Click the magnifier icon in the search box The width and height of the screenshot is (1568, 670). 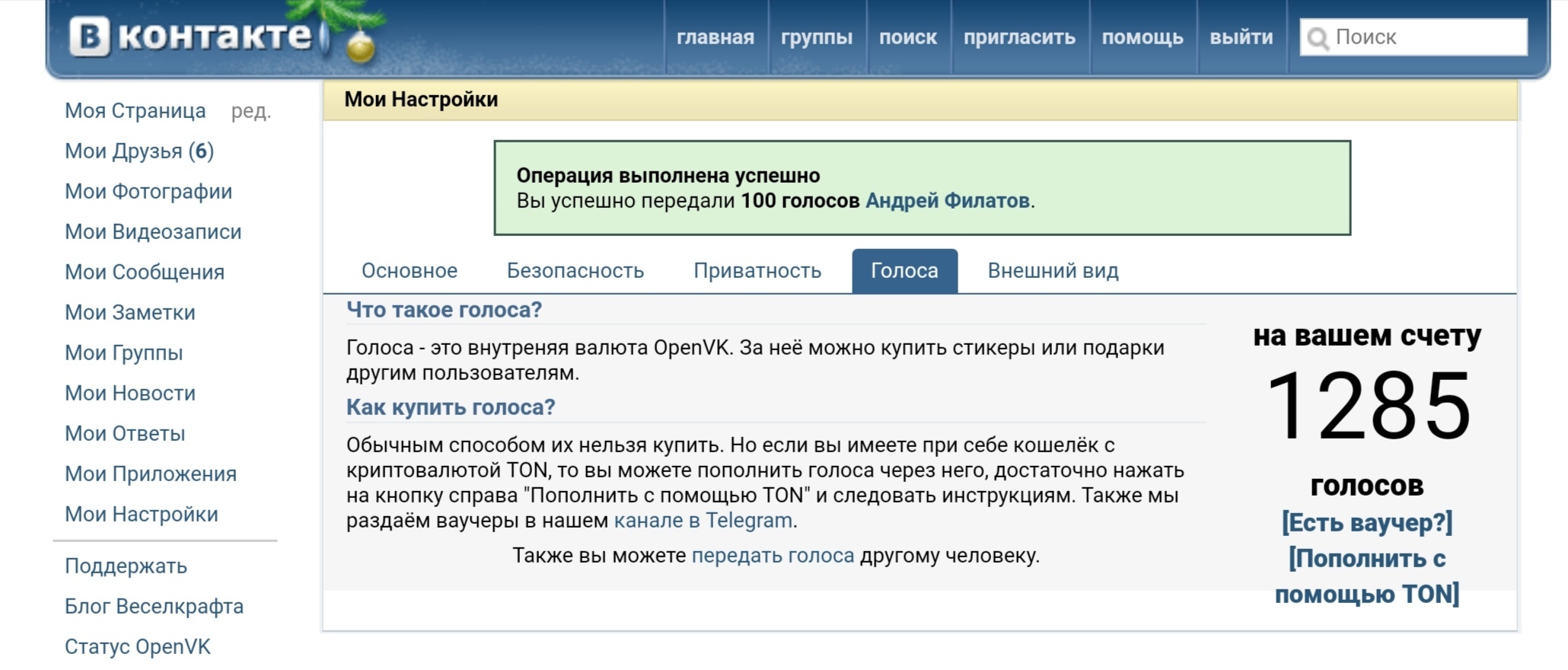pyautogui.click(x=1318, y=37)
